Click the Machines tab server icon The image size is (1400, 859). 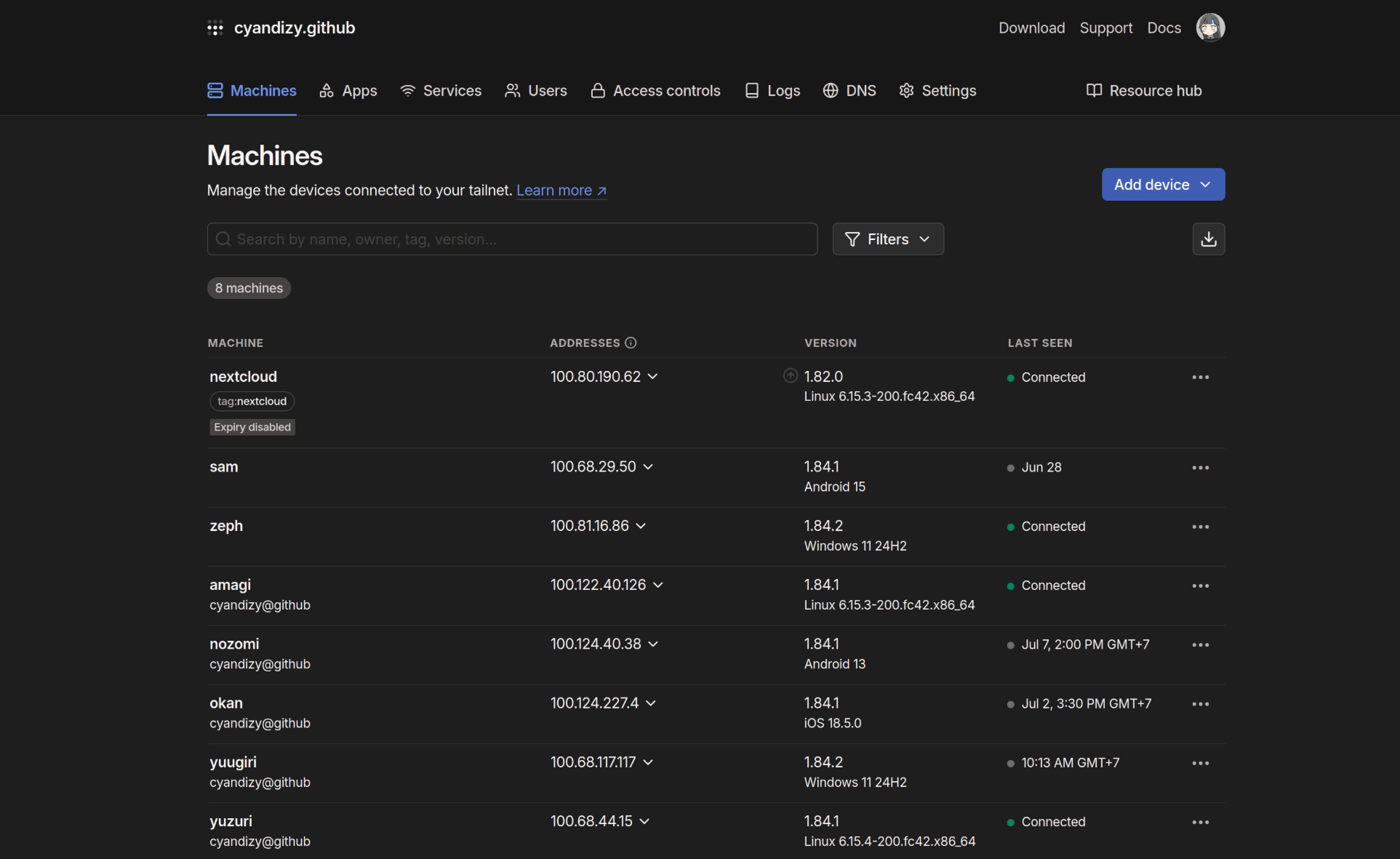[x=215, y=90]
